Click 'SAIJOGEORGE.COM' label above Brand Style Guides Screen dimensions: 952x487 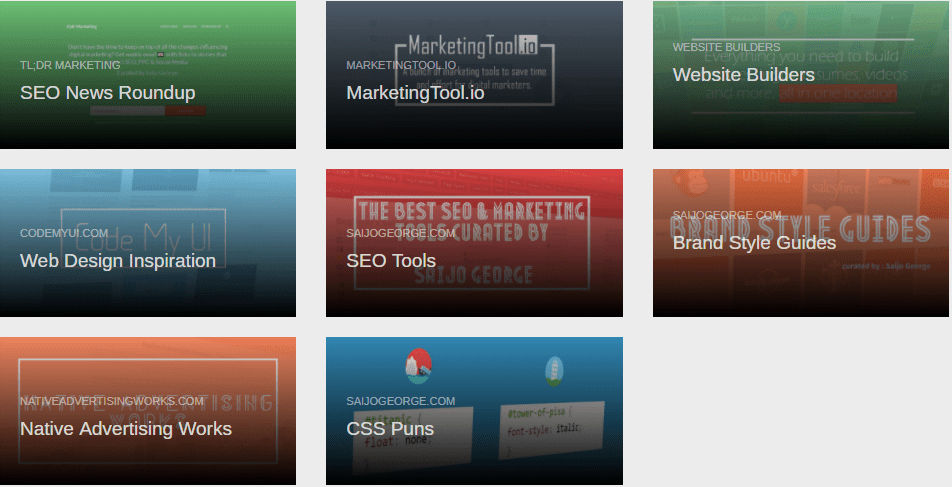coord(727,215)
